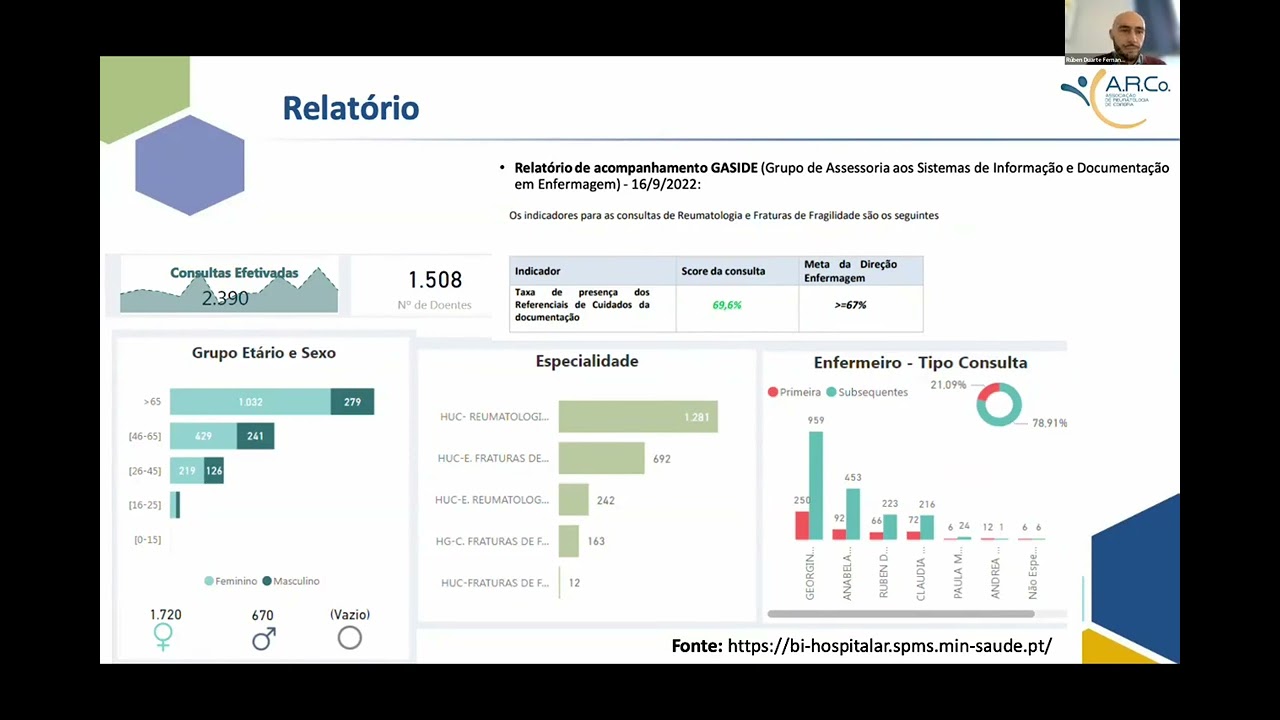The image size is (1280, 720).
Task: Click the Enfermeiro - Tipo Consulta title
Action: click(921, 363)
